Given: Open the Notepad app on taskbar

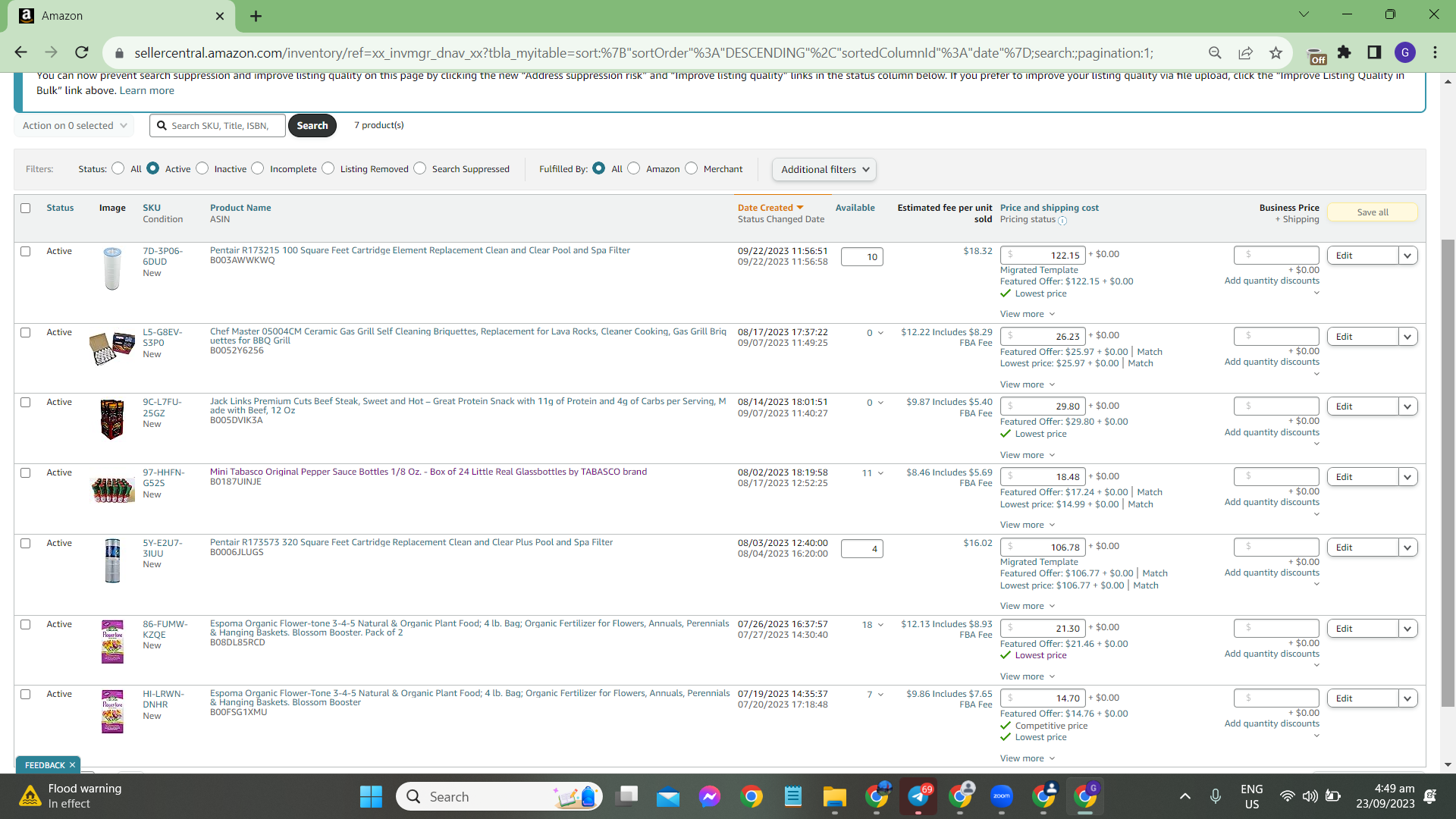Looking at the screenshot, I should click(793, 796).
